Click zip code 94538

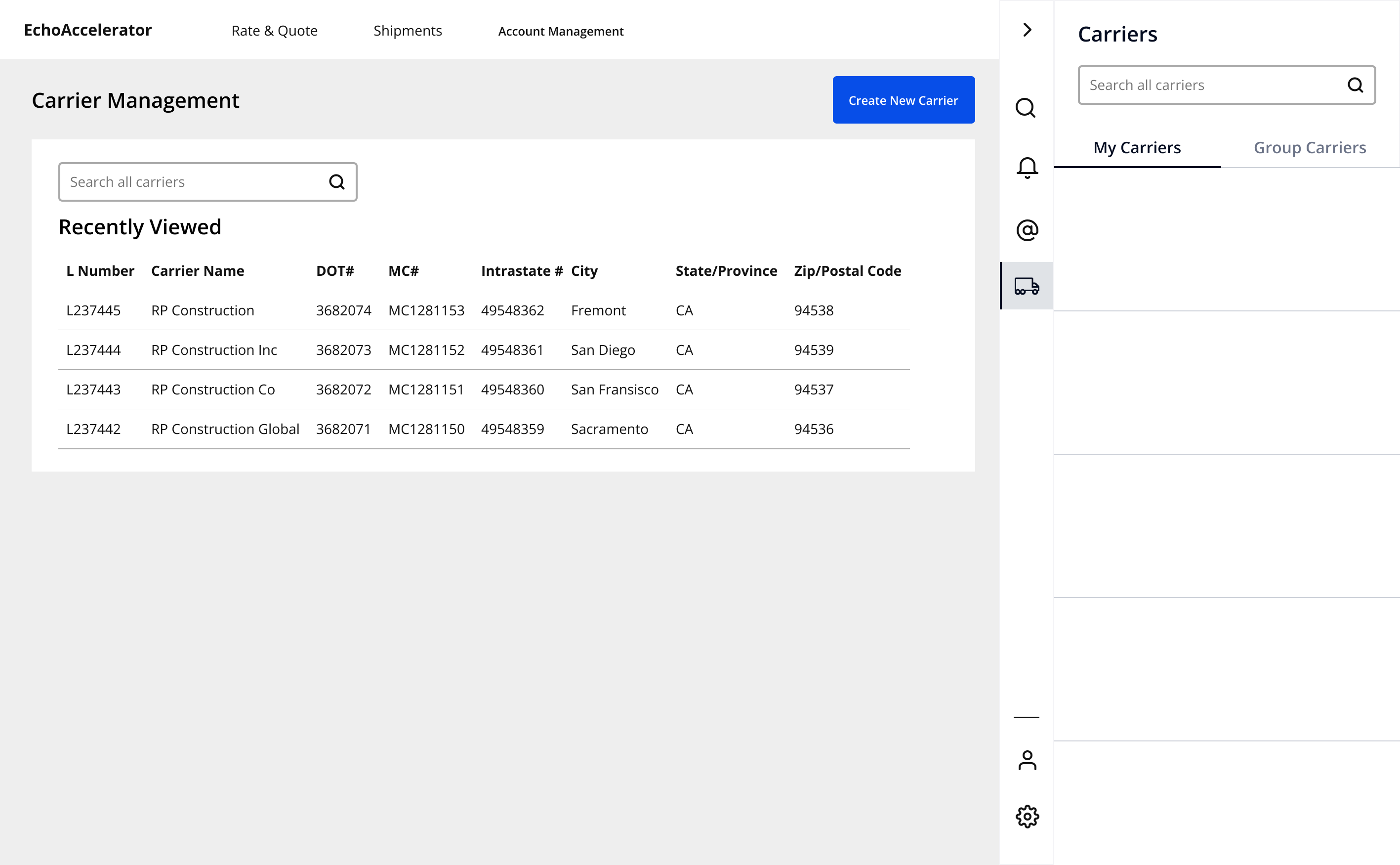[x=814, y=310]
